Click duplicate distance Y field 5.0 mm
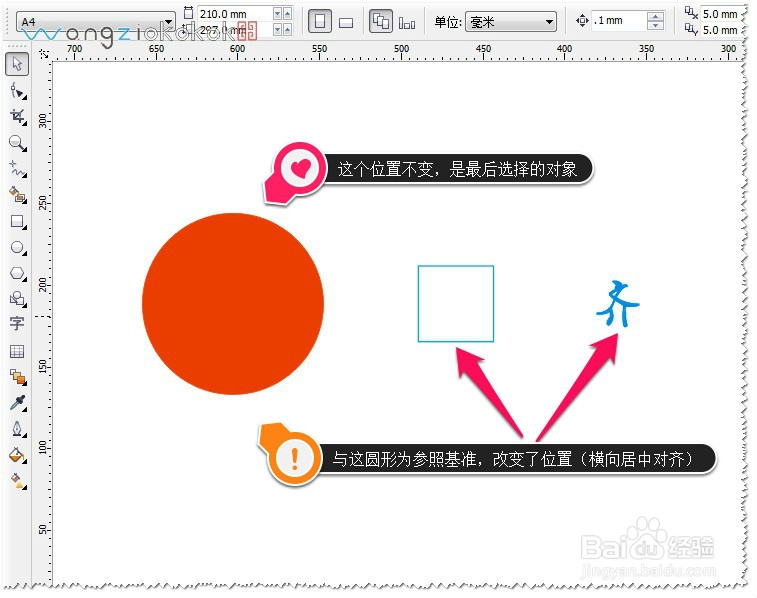This screenshot has width=757, height=598. [720, 30]
